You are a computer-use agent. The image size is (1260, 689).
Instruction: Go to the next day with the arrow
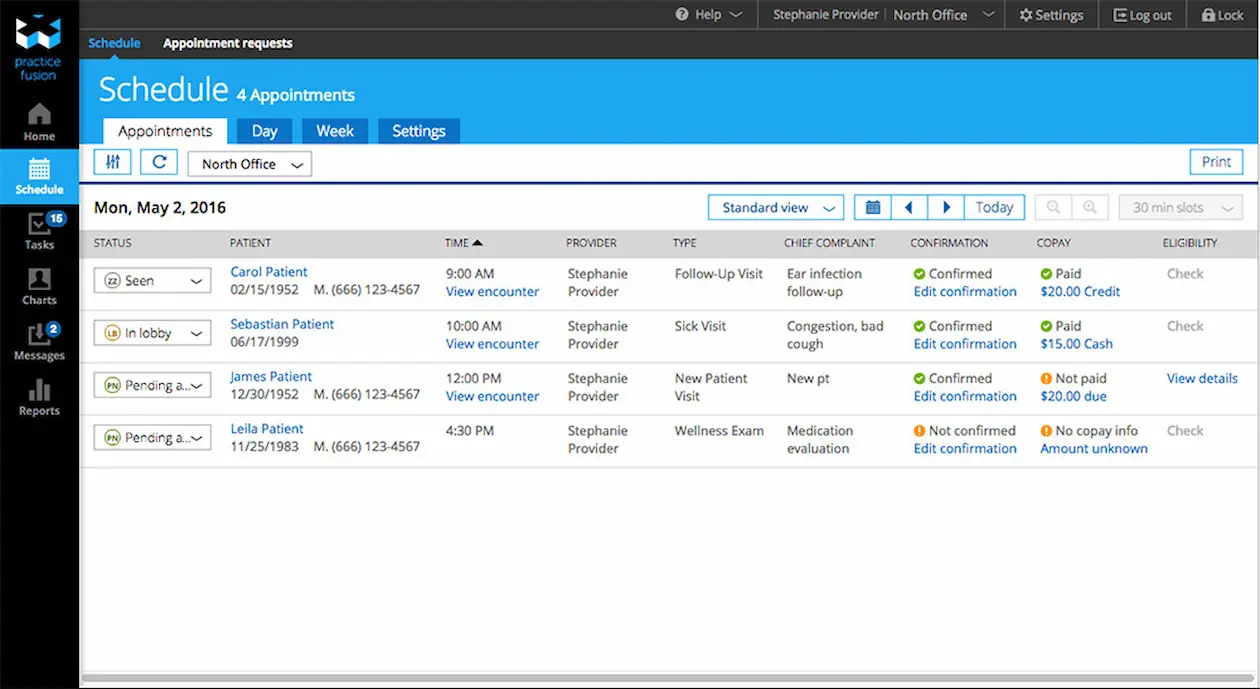click(x=946, y=207)
